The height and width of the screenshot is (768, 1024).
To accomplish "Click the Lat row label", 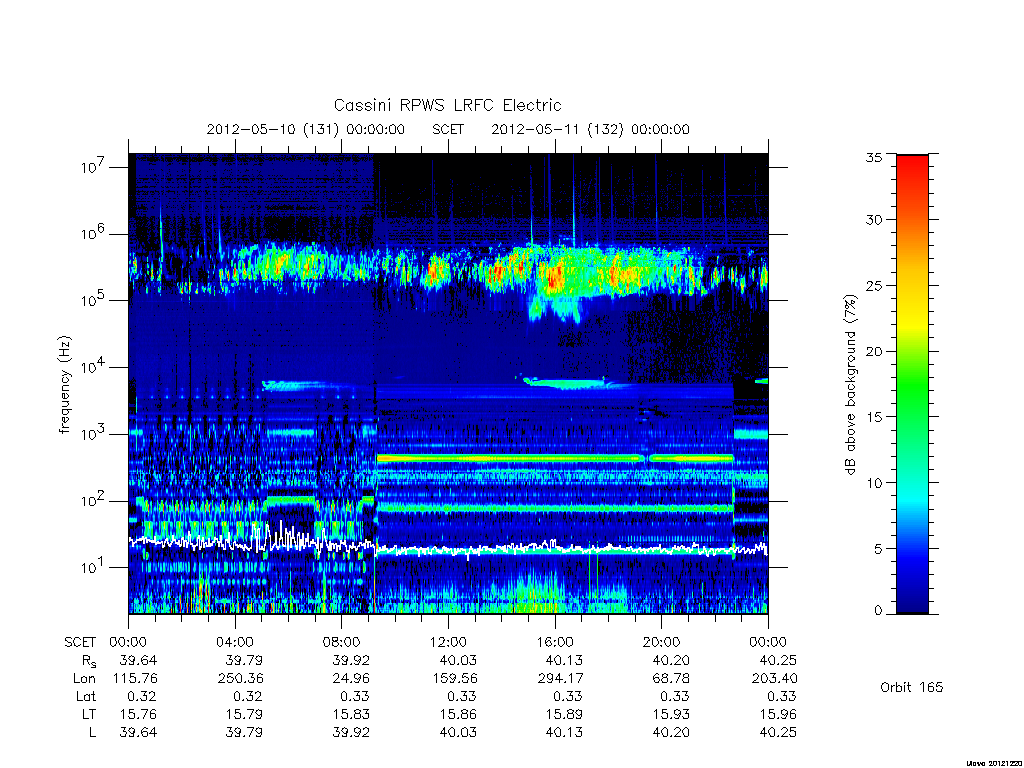I will click(x=86, y=696).
